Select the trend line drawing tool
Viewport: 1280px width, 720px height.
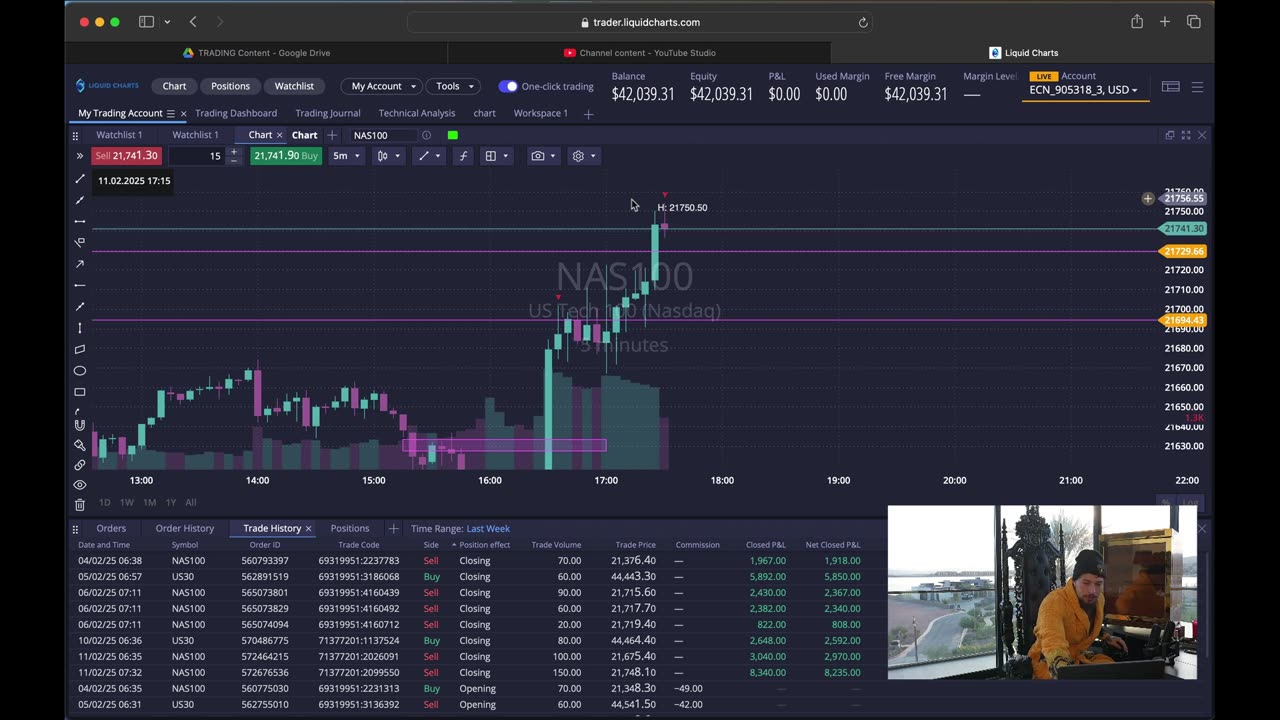coord(80,179)
